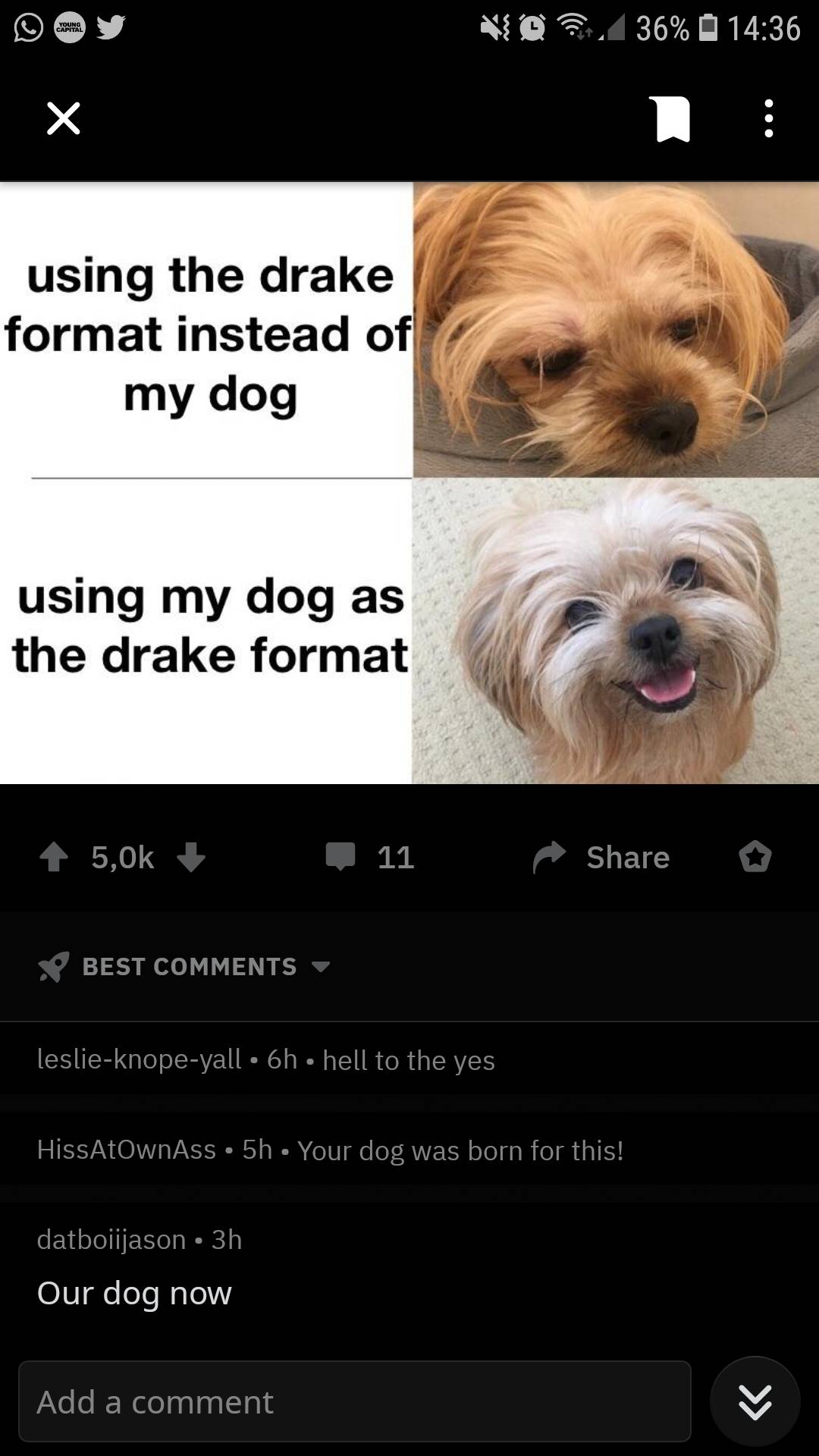Image resolution: width=819 pixels, height=1456 pixels.
Task: Downvote the post with the down arrow
Action: pyautogui.click(x=190, y=858)
